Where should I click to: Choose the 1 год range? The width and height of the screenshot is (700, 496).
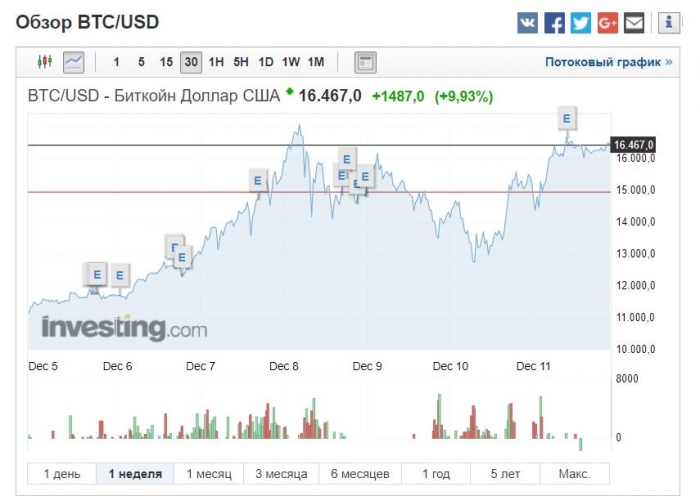coord(437,474)
